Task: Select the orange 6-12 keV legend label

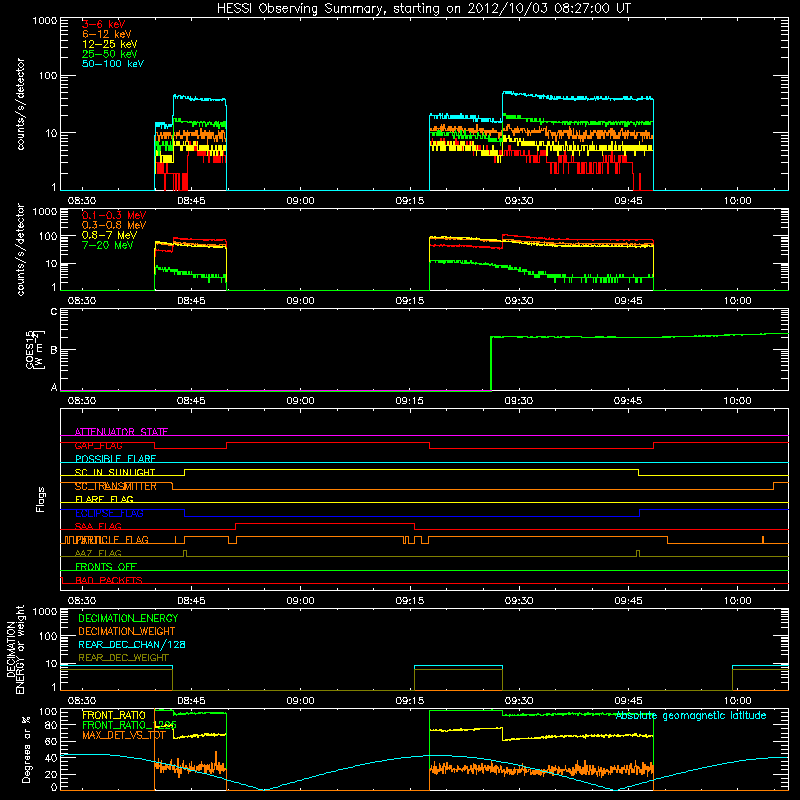Action: (x=107, y=34)
